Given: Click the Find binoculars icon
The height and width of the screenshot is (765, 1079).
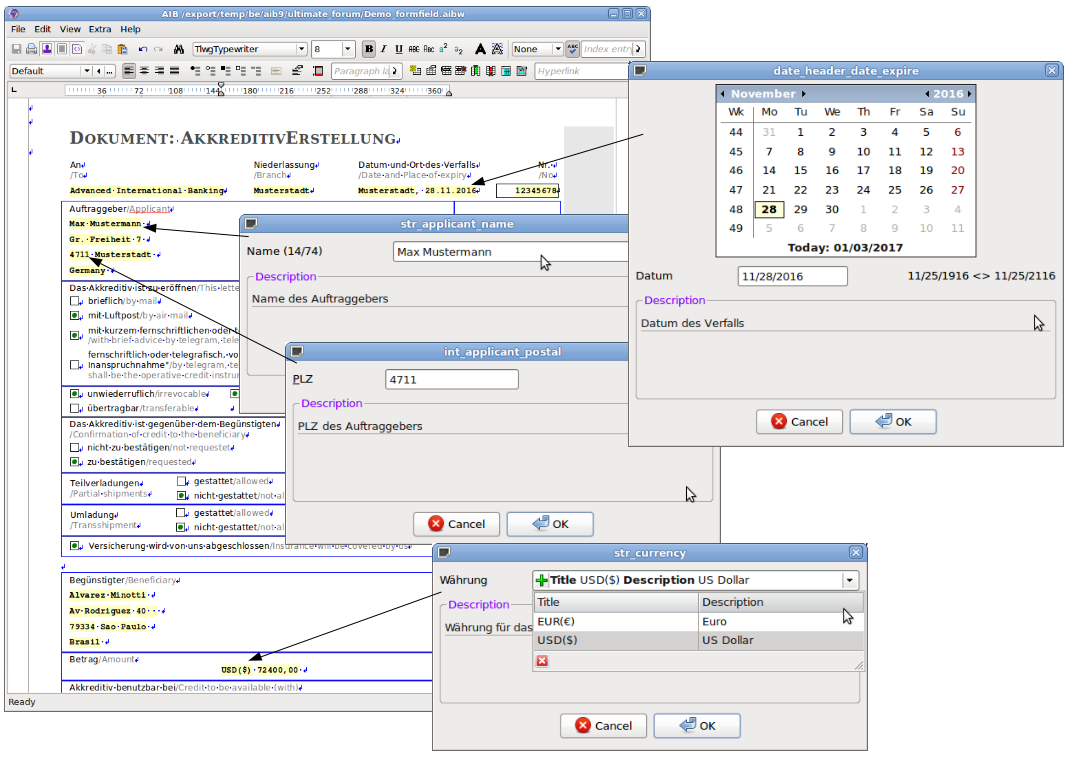Looking at the screenshot, I should [179, 49].
